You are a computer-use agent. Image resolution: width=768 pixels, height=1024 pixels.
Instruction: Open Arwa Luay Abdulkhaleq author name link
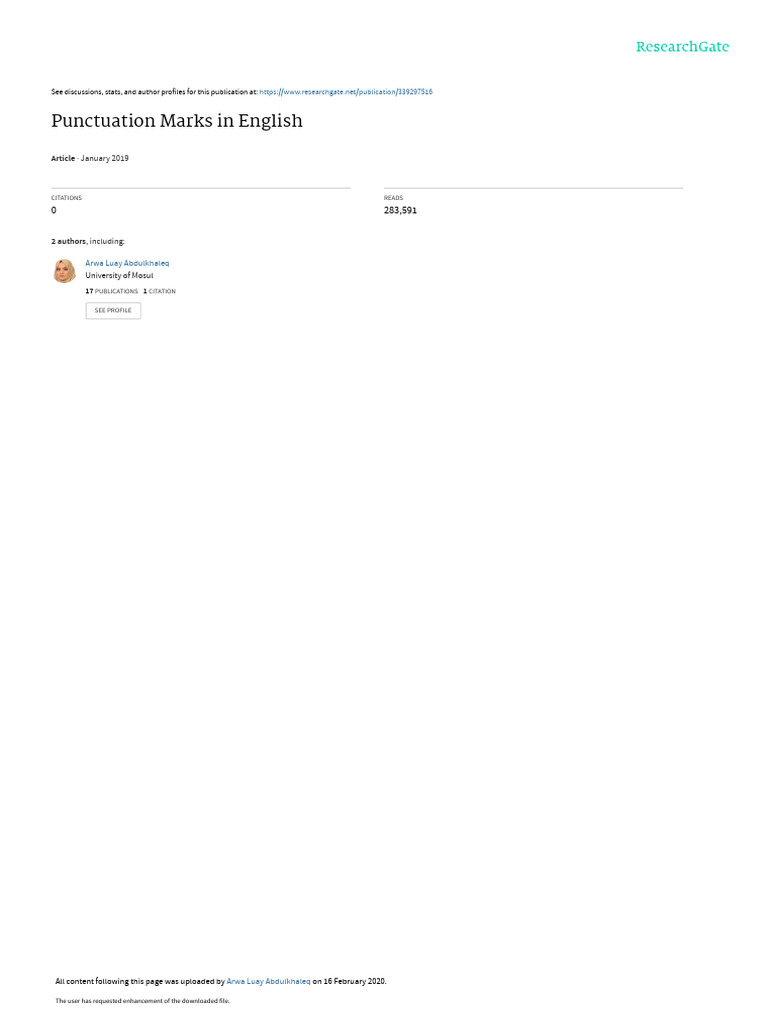click(x=127, y=263)
